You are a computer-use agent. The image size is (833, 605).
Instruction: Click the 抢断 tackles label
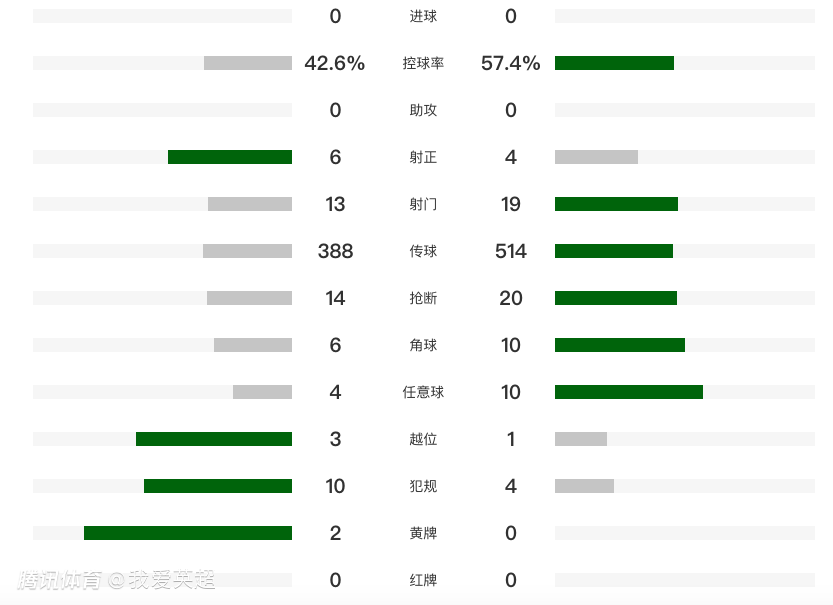coord(423,298)
